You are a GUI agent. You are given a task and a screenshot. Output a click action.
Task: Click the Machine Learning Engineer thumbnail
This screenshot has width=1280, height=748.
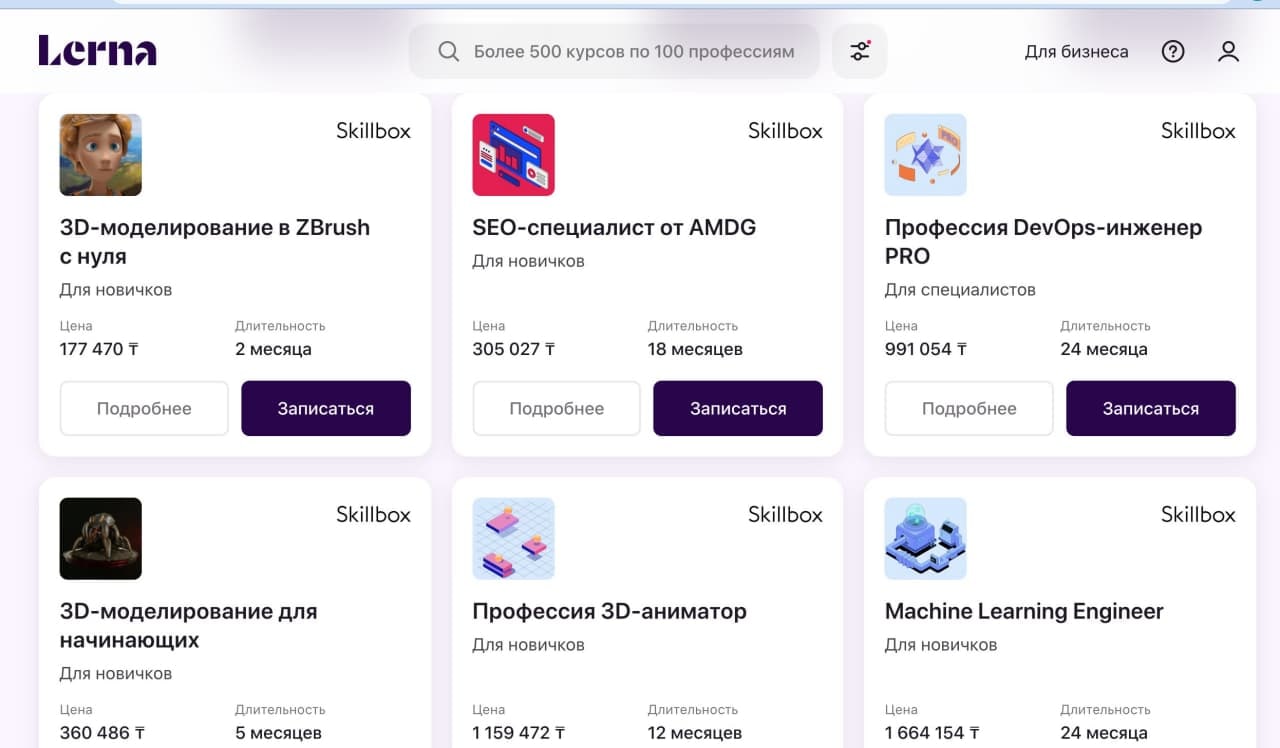[925, 539]
